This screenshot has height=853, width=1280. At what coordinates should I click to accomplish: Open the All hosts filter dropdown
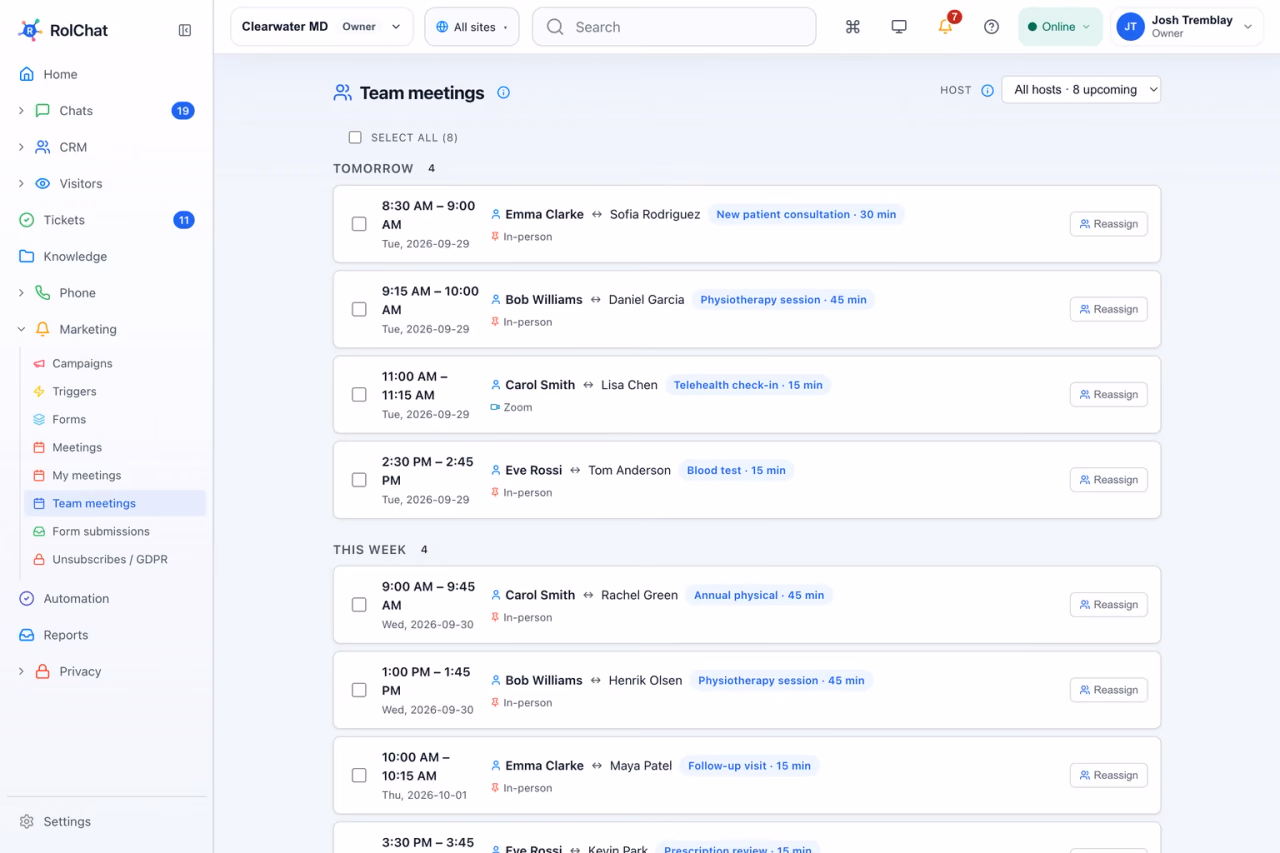[1081, 90]
